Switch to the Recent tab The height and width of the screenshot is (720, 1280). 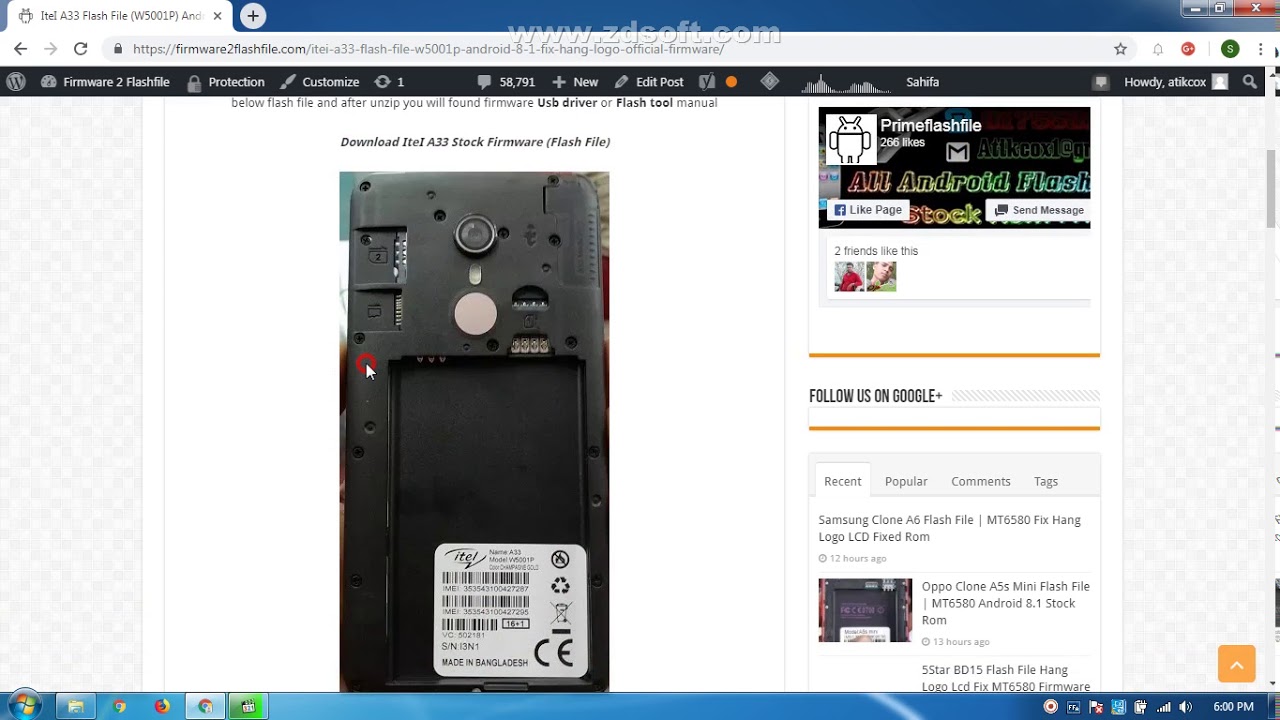842,481
